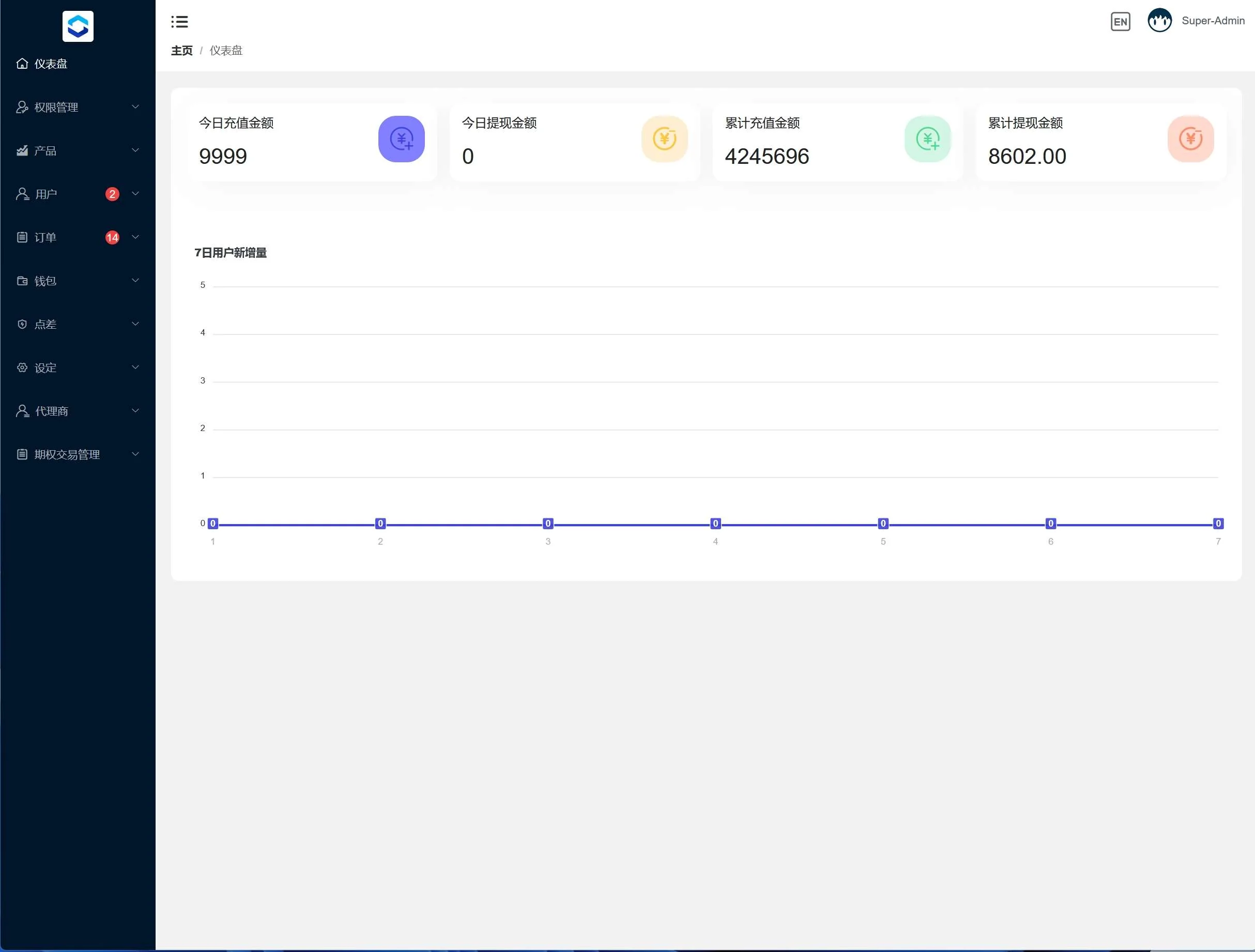Viewport: 1255px width, 952px height.
Task: Click the Super-Admin avatar image
Action: pos(1159,21)
